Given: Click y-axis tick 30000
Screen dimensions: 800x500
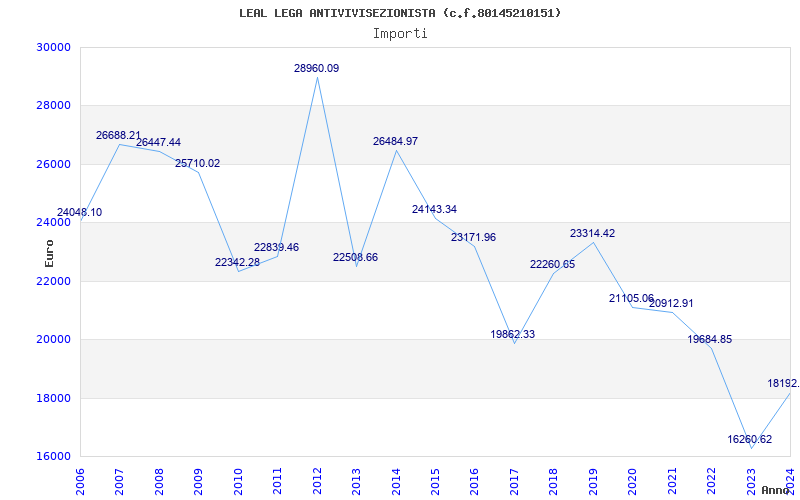Looking at the screenshot, I should [x=53, y=47].
